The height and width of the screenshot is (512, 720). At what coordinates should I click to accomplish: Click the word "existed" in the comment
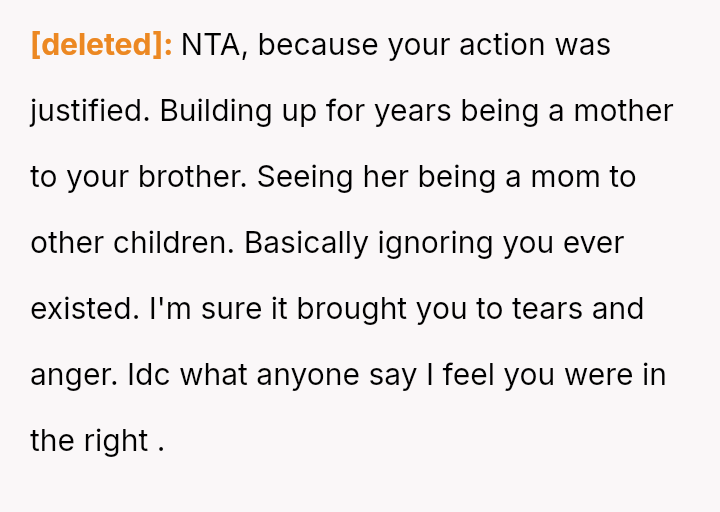coord(84,309)
